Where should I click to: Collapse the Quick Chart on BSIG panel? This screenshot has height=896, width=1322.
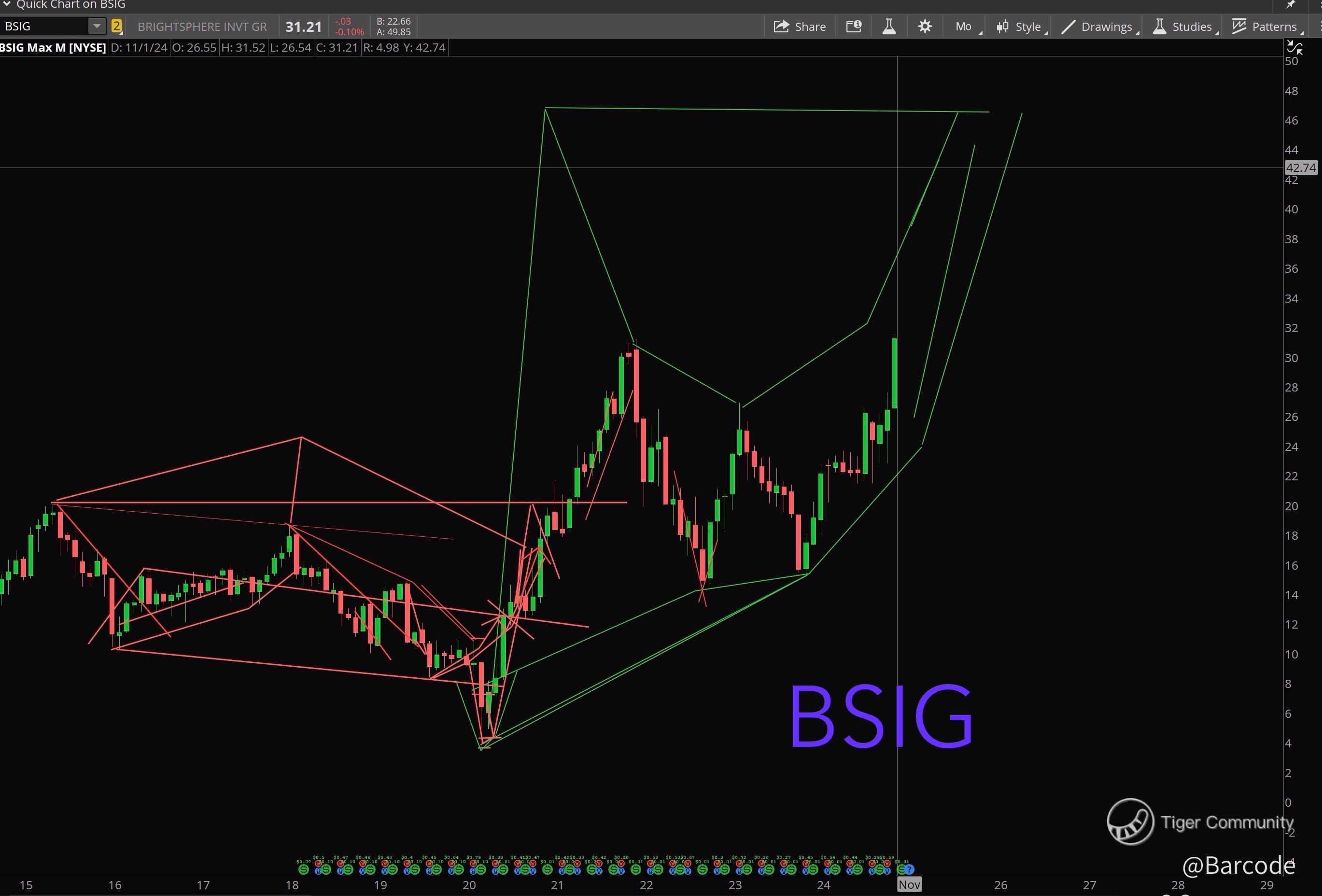pos(7,4)
